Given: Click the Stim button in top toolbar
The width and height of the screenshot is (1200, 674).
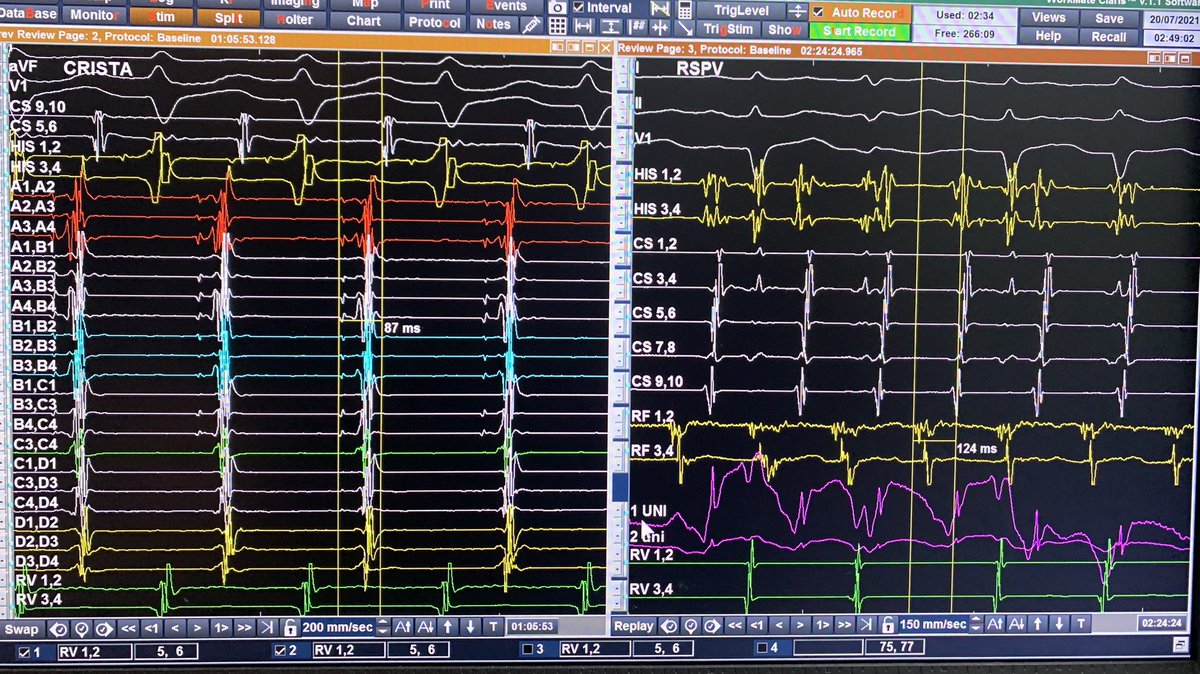Looking at the screenshot, I should coord(160,17).
